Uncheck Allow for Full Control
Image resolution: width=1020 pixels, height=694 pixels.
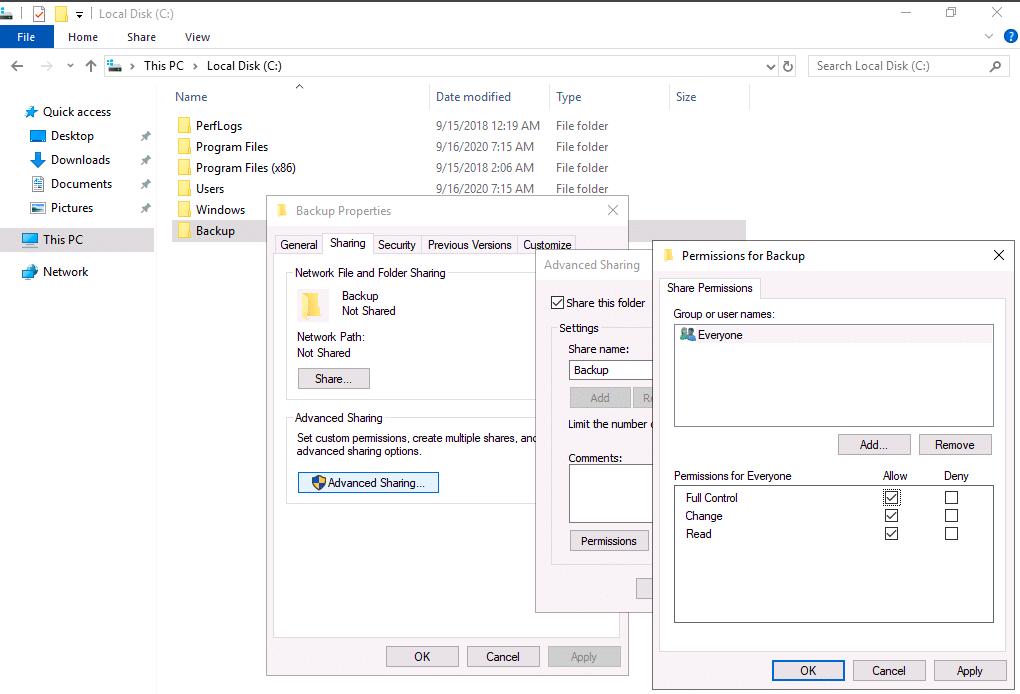(x=891, y=498)
